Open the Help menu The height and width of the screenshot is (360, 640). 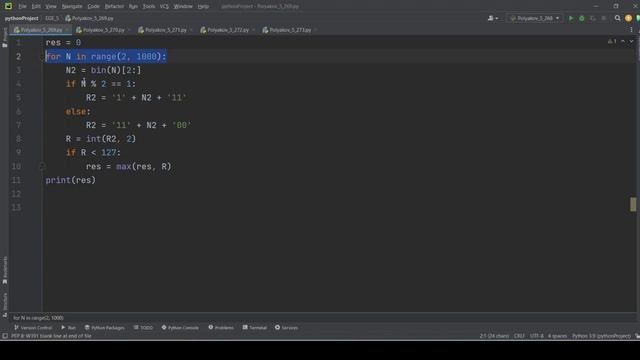click(x=203, y=7)
